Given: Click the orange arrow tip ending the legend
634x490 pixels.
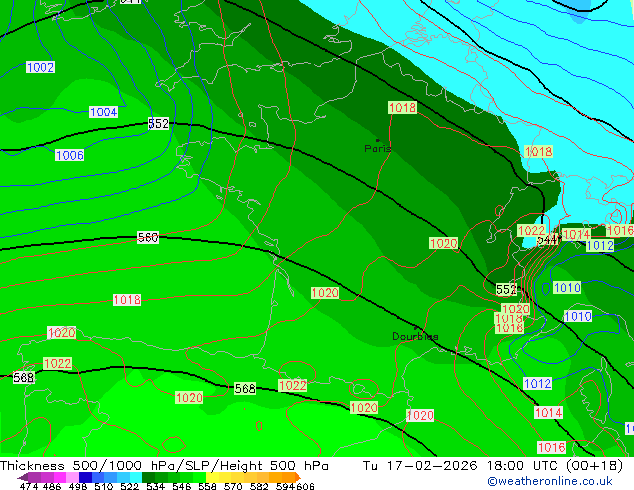Looking at the screenshot, I should tap(298, 477).
